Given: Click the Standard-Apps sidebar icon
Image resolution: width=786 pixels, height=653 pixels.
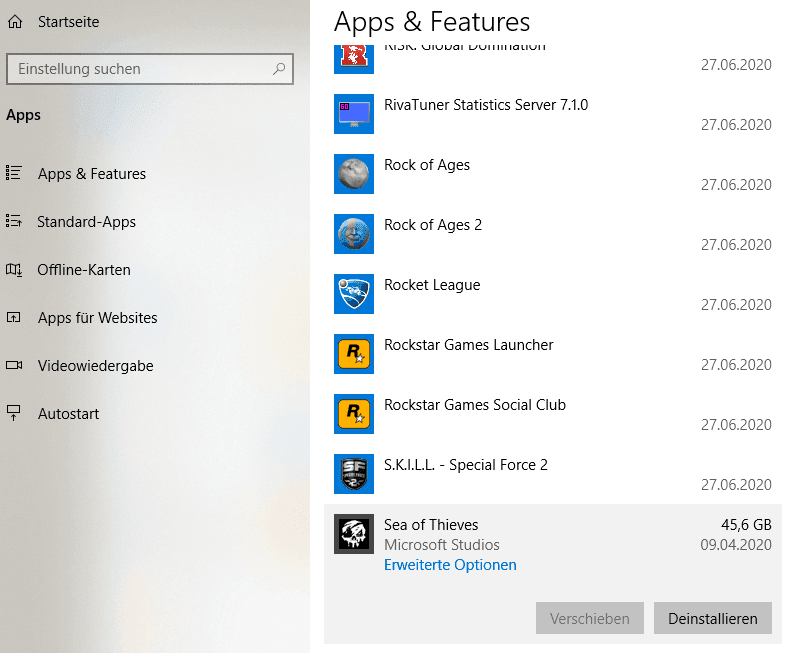Looking at the screenshot, I should [14, 221].
